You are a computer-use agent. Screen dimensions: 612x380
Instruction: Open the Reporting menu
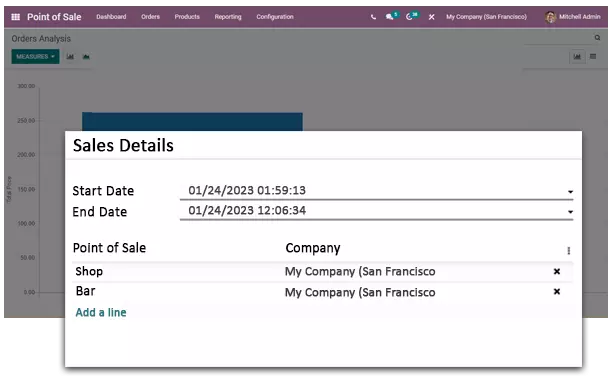(228, 17)
